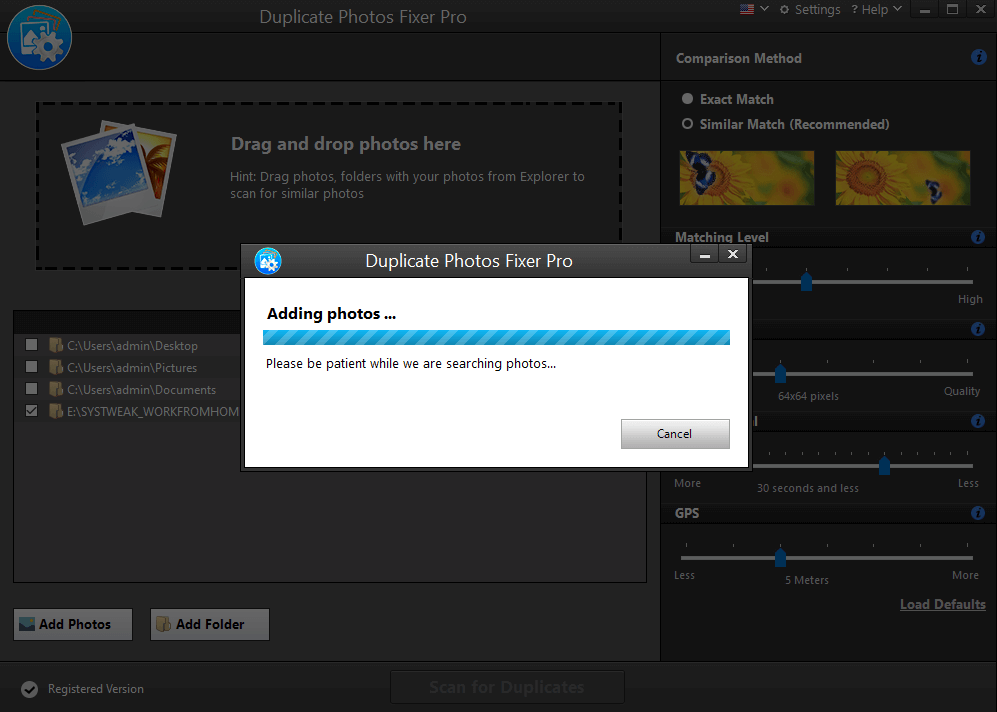Click the folder icon beside Desktop path

56,345
